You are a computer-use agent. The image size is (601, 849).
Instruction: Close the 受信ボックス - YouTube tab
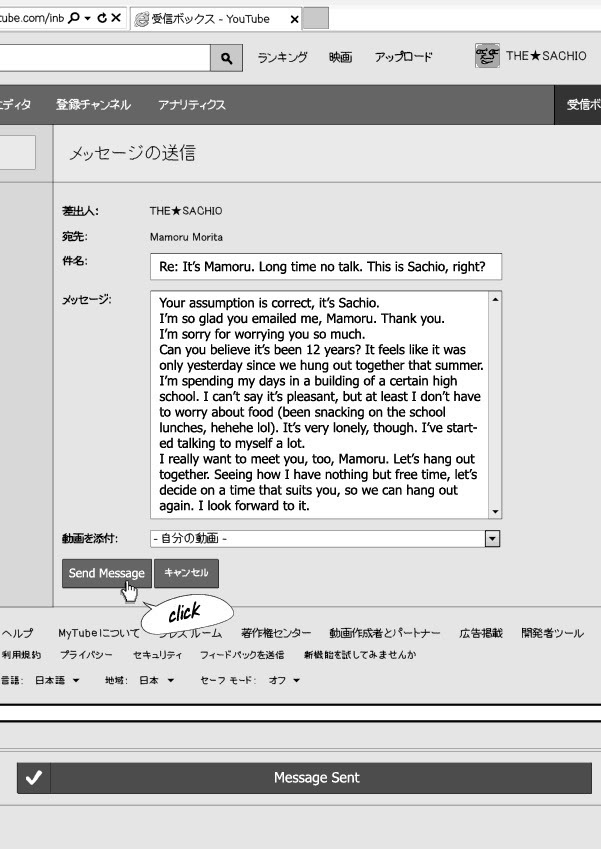point(294,19)
